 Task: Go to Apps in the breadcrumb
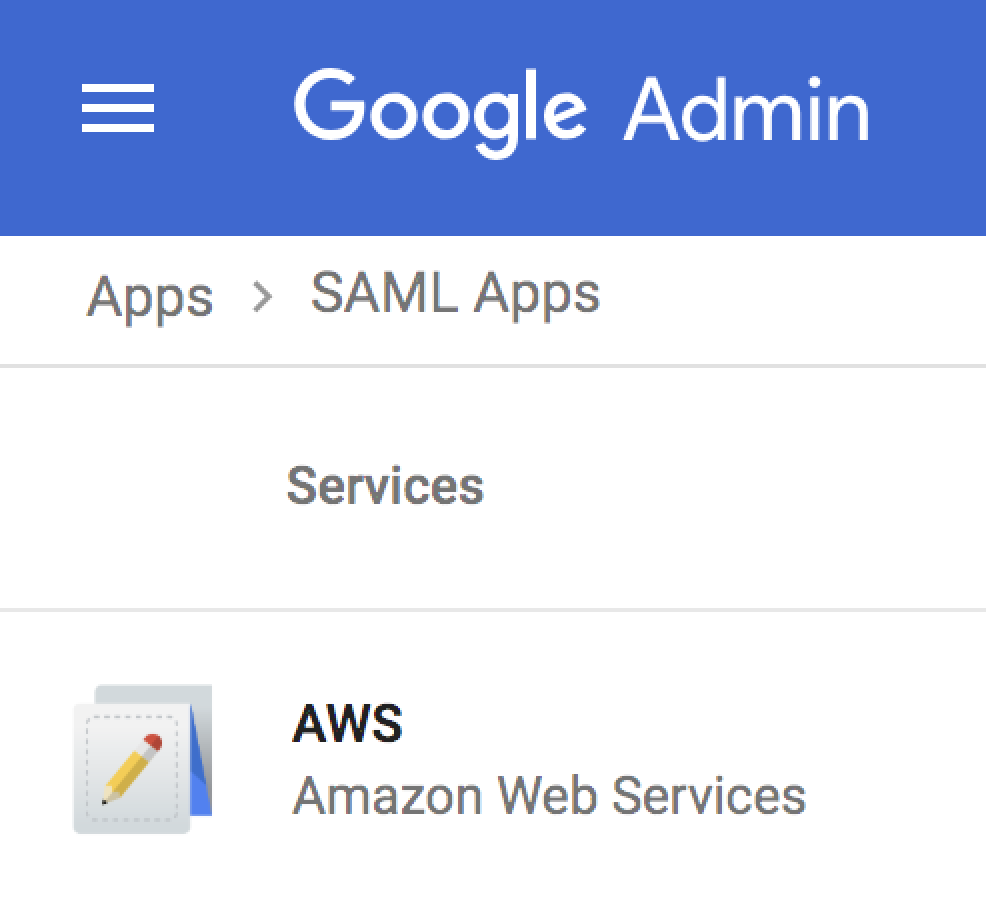coord(150,297)
